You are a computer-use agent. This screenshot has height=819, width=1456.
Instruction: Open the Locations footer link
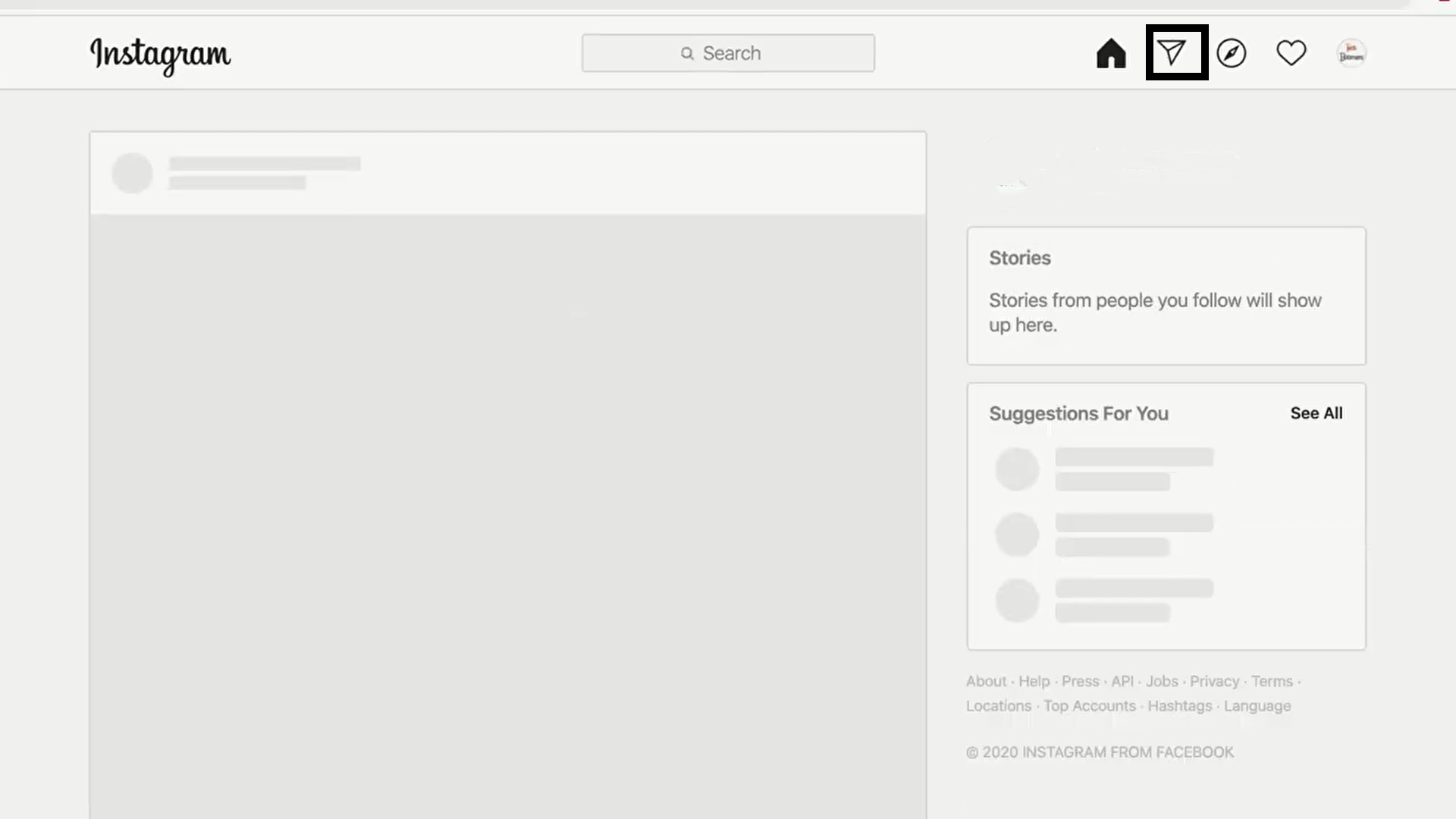[x=999, y=705]
